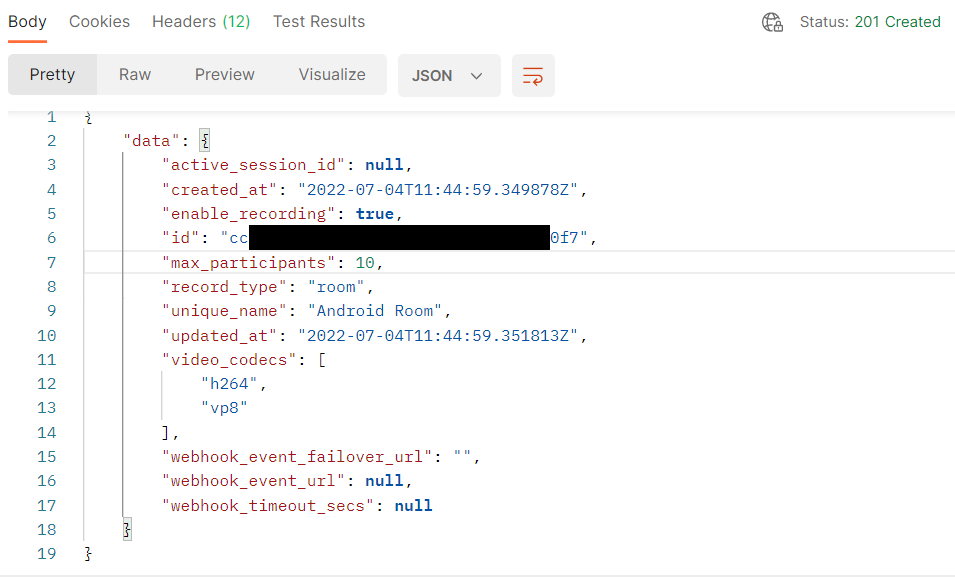Switch to Visualize view mode
Image resolution: width=955 pixels, height=577 pixels.
[332, 74]
